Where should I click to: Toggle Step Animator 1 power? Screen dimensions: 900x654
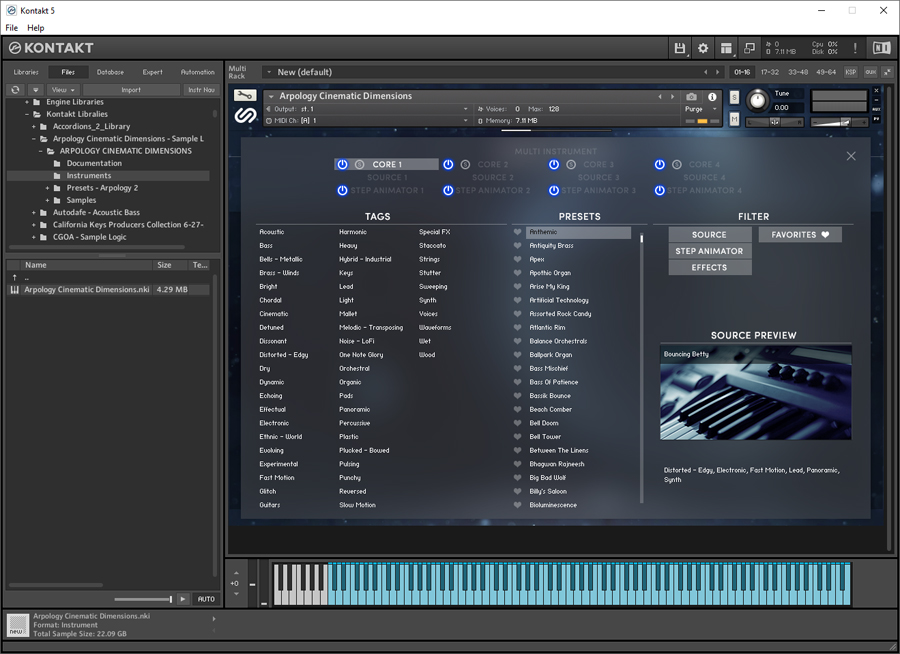342,190
